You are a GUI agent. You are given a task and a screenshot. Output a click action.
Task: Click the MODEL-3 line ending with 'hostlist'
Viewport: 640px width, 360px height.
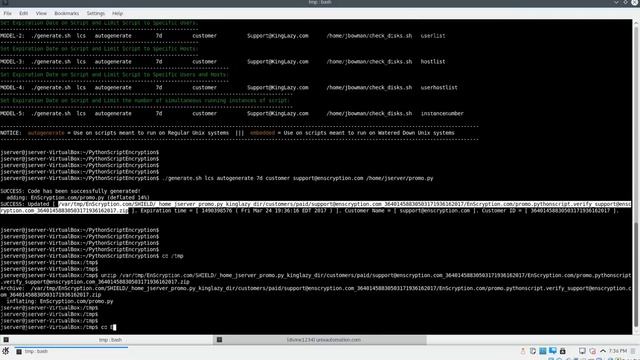tap(223, 62)
